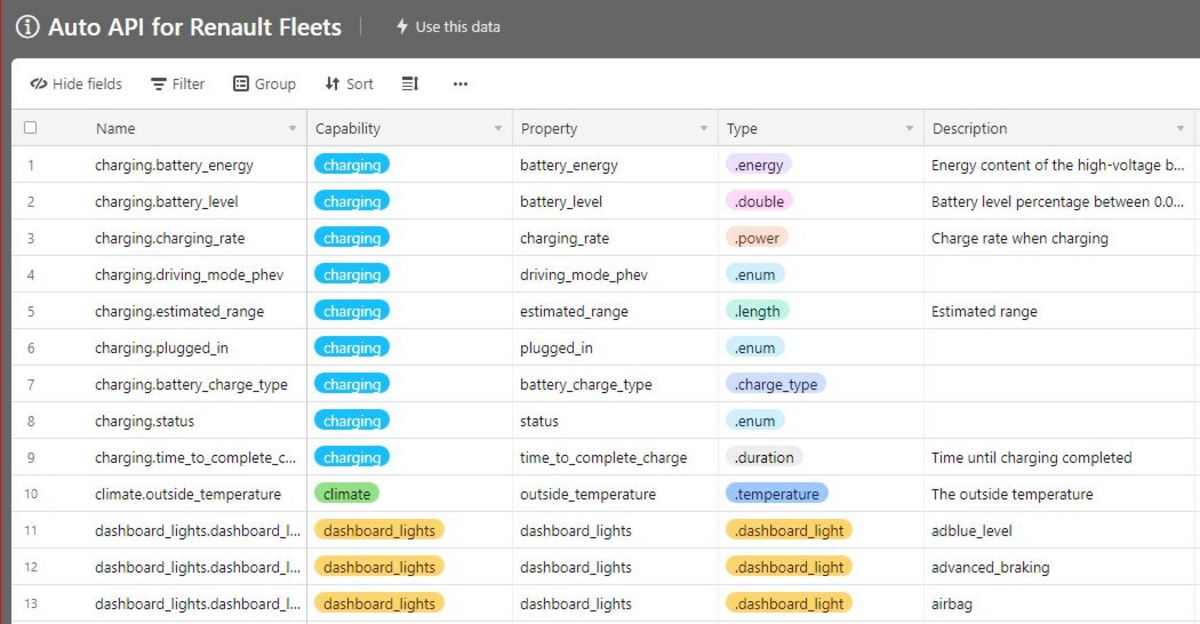Click the .duration type tag
The image size is (1200, 624).
764,457
